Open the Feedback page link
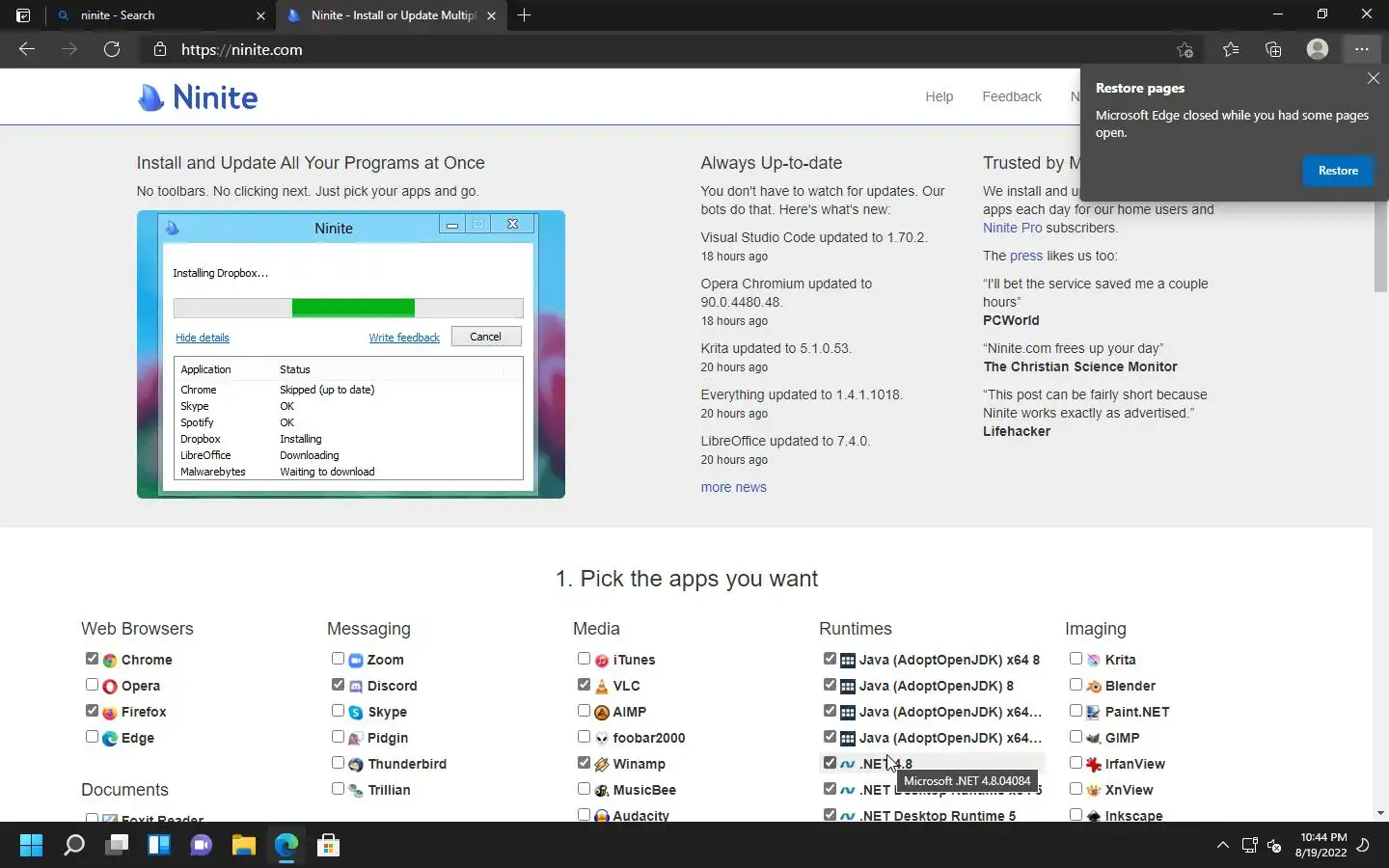The width and height of the screenshot is (1389, 868). tap(1012, 96)
